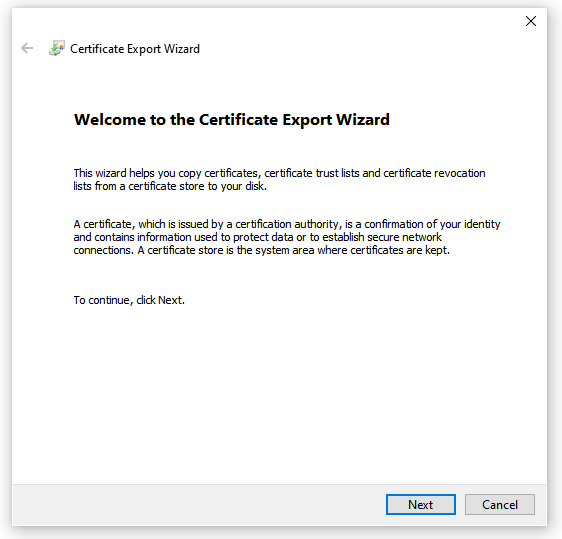
Task: Click the 'and contains information used to protect' line
Action: [257, 237]
